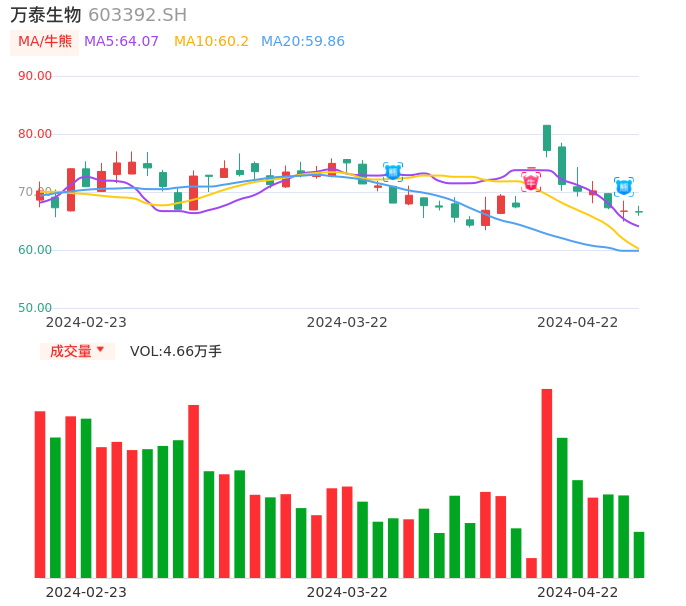Image resolution: width=686 pixels, height=606 pixels.
Task: Click the 603392.SH stock code
Action: [137, 15]
